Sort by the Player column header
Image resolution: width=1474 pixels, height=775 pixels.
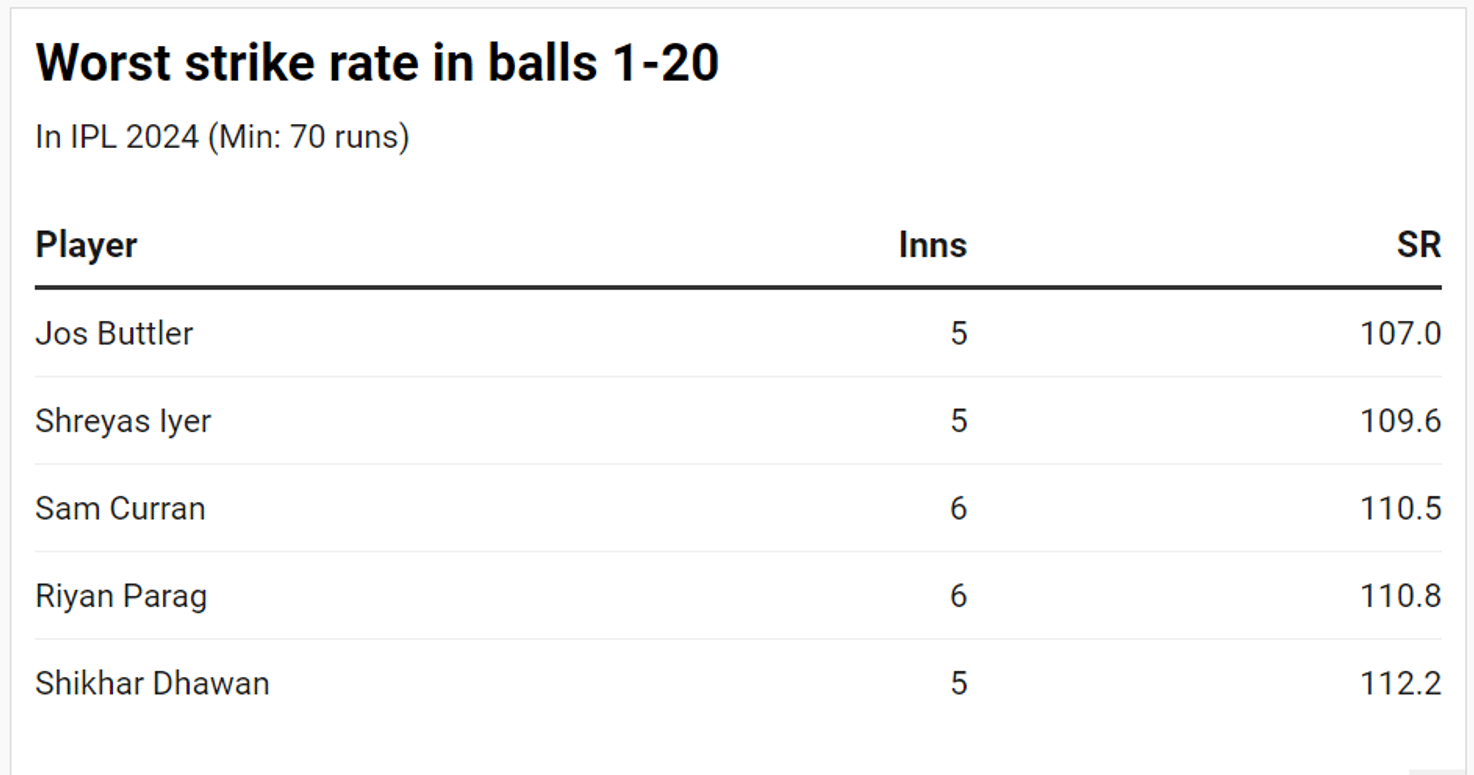point(86,245)
